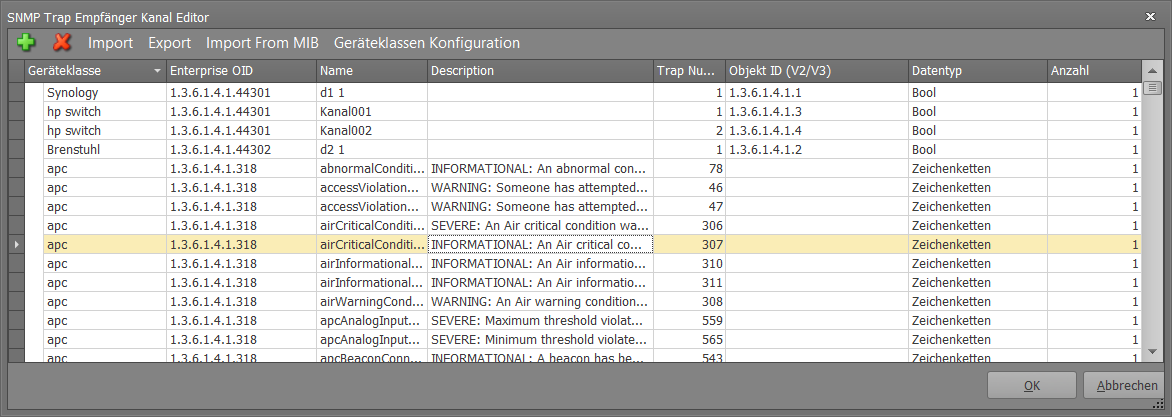
Task: Click the red X delete channel icon
Action: 62,43
